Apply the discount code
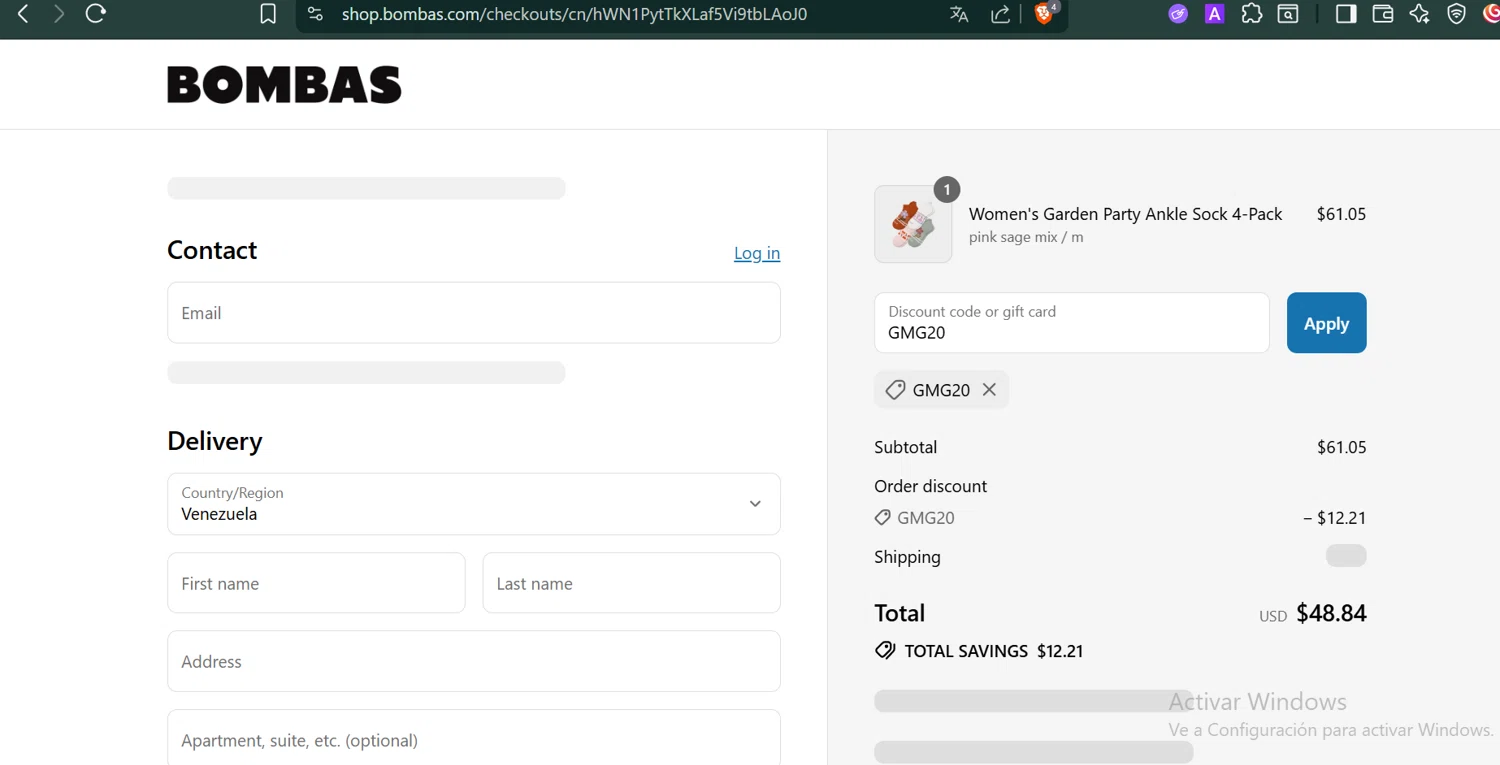This screenshot has width=1500, height=765. (x=1326, y=323)
